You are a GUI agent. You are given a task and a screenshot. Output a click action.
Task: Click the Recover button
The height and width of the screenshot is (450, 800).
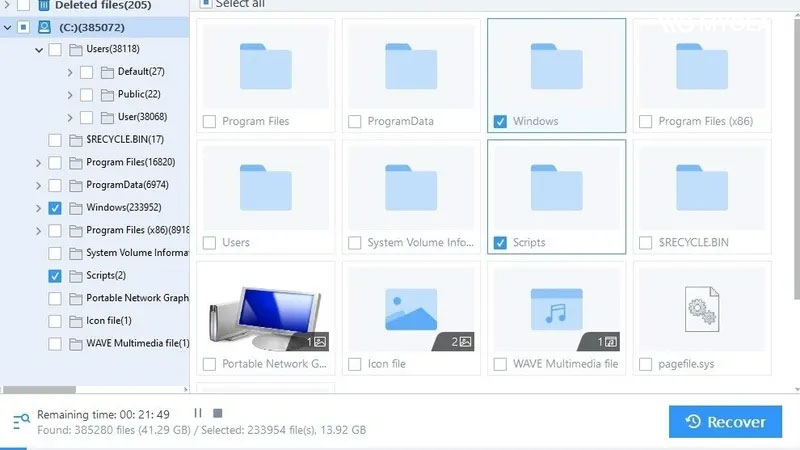(726, 422)
